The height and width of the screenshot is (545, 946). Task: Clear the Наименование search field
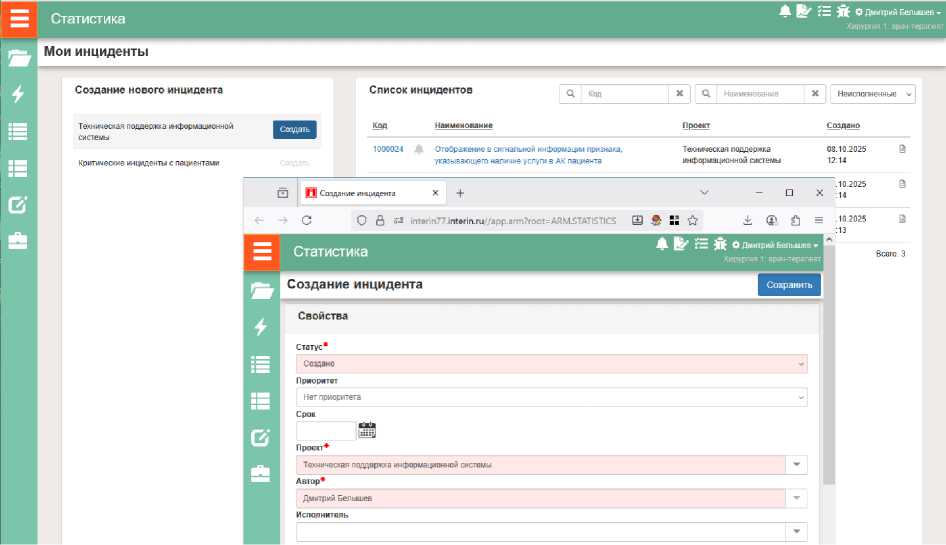click(815, 94)
